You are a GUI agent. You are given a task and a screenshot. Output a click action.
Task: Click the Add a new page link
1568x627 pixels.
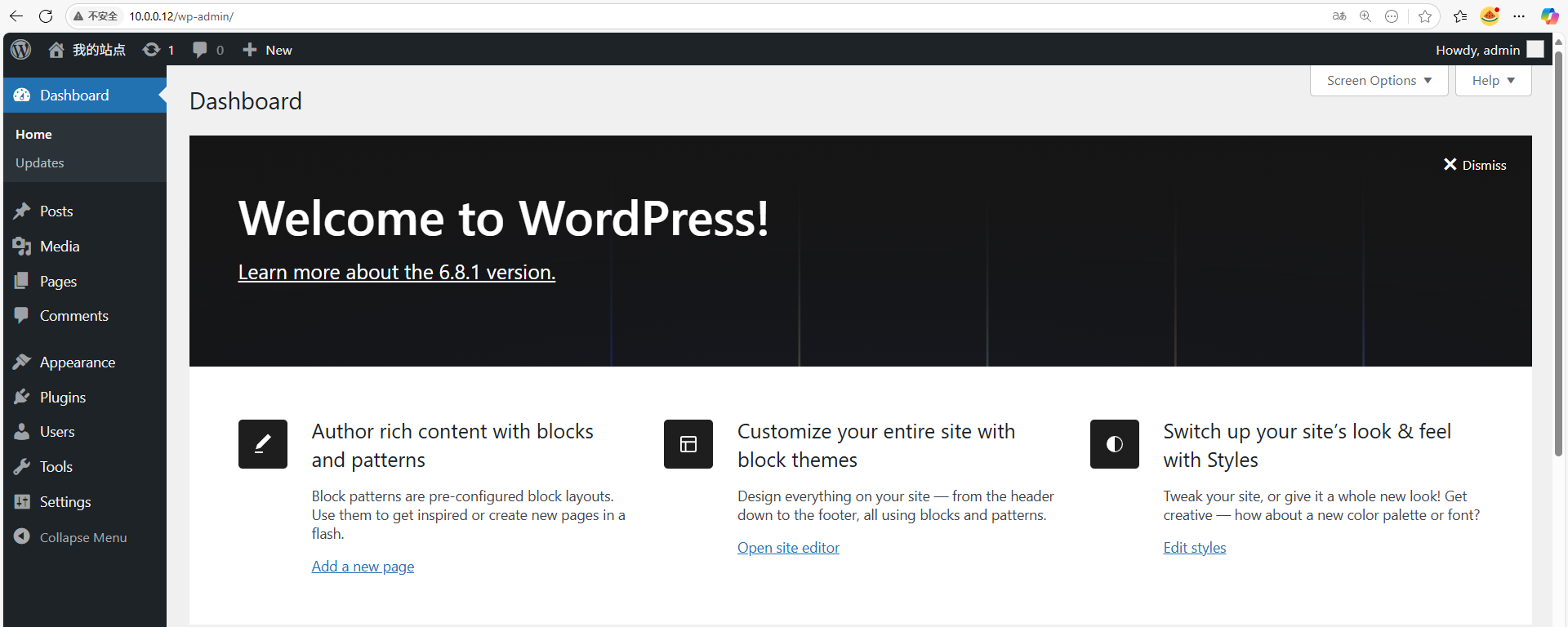tap(363, 567)
